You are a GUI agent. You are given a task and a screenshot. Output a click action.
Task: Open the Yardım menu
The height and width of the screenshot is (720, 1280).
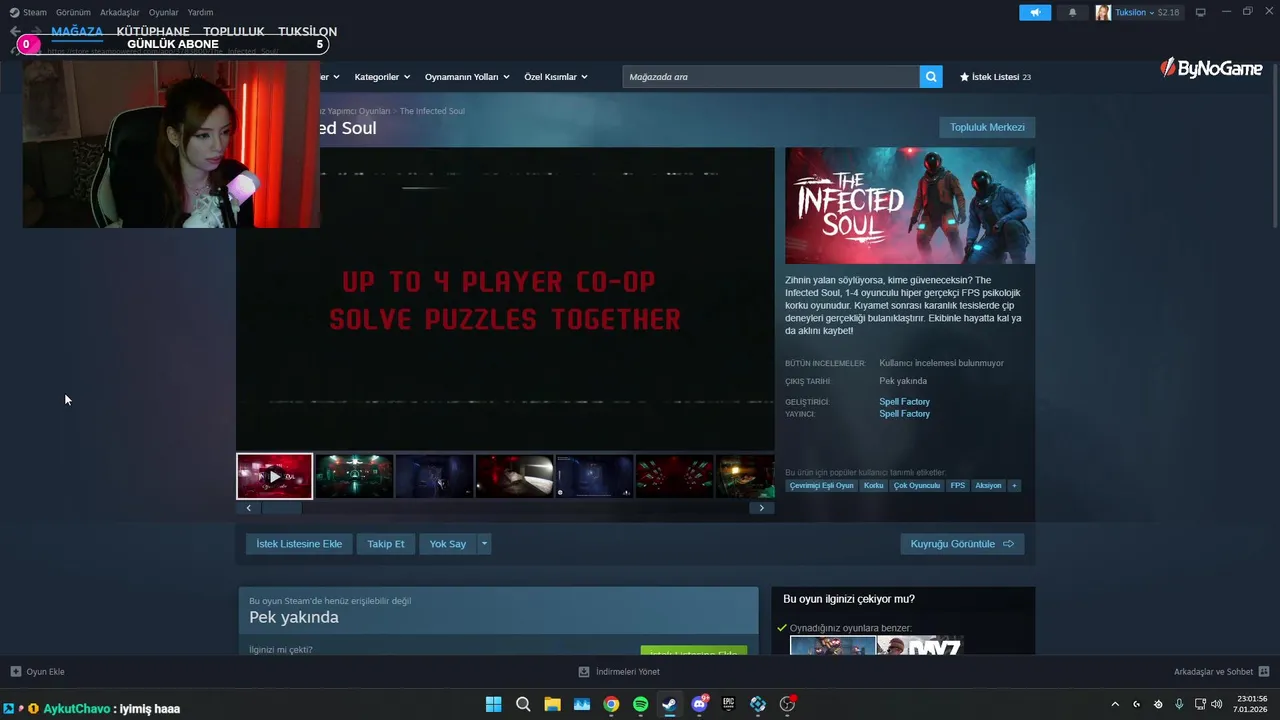(x=200, y=12)
